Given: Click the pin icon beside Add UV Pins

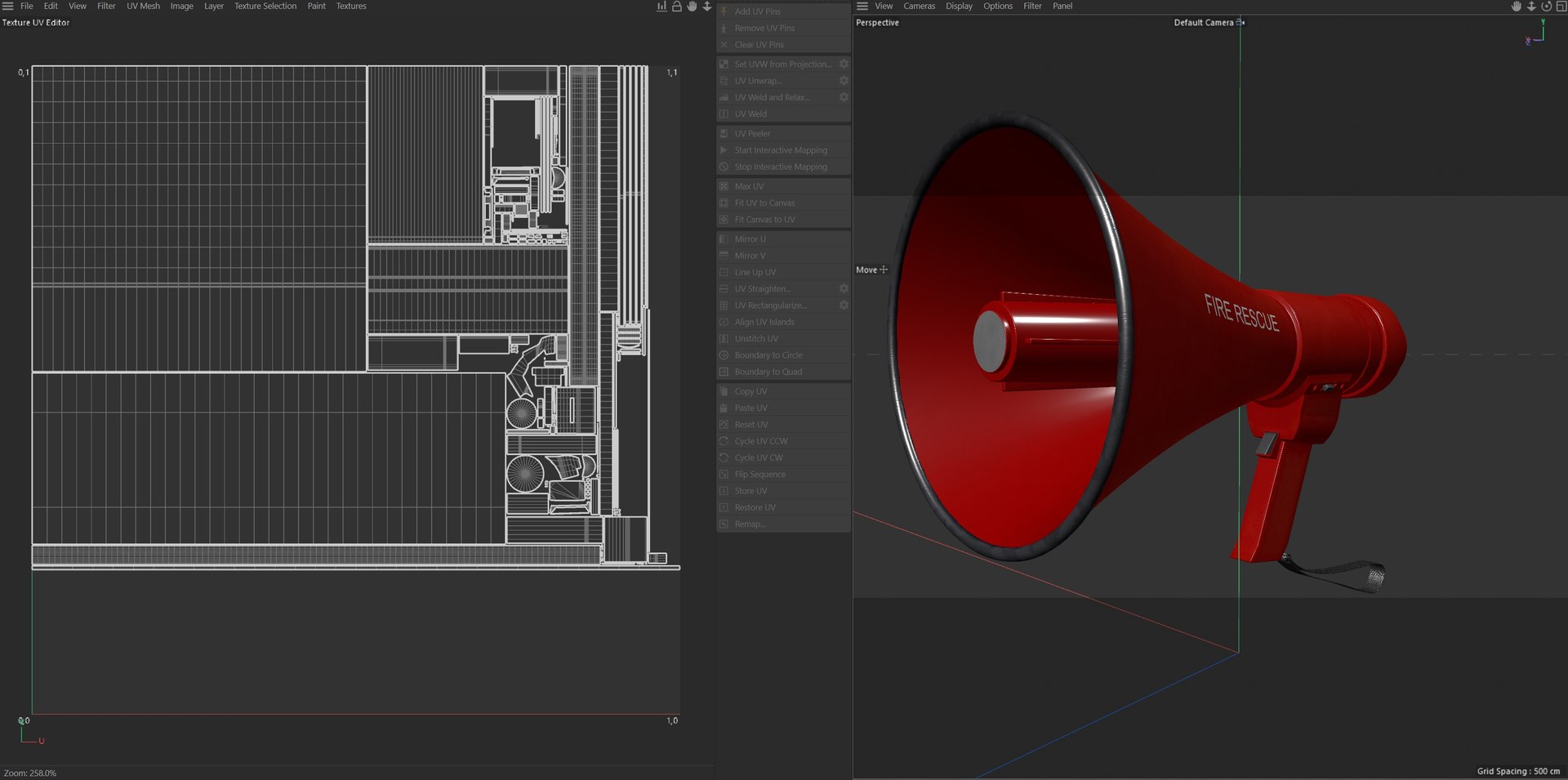Looking at the screenshot, I should 724,11.
